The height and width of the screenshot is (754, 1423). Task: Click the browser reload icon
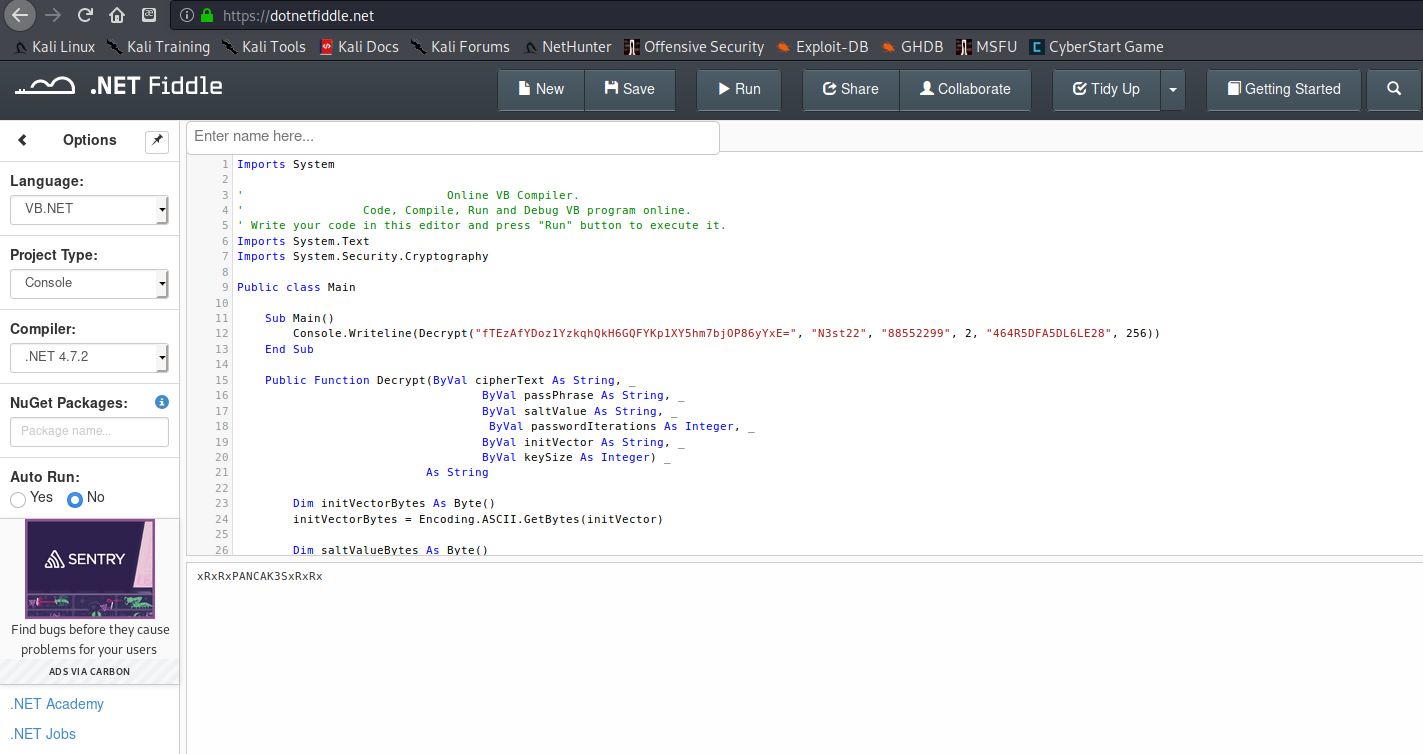pos(85,15)
